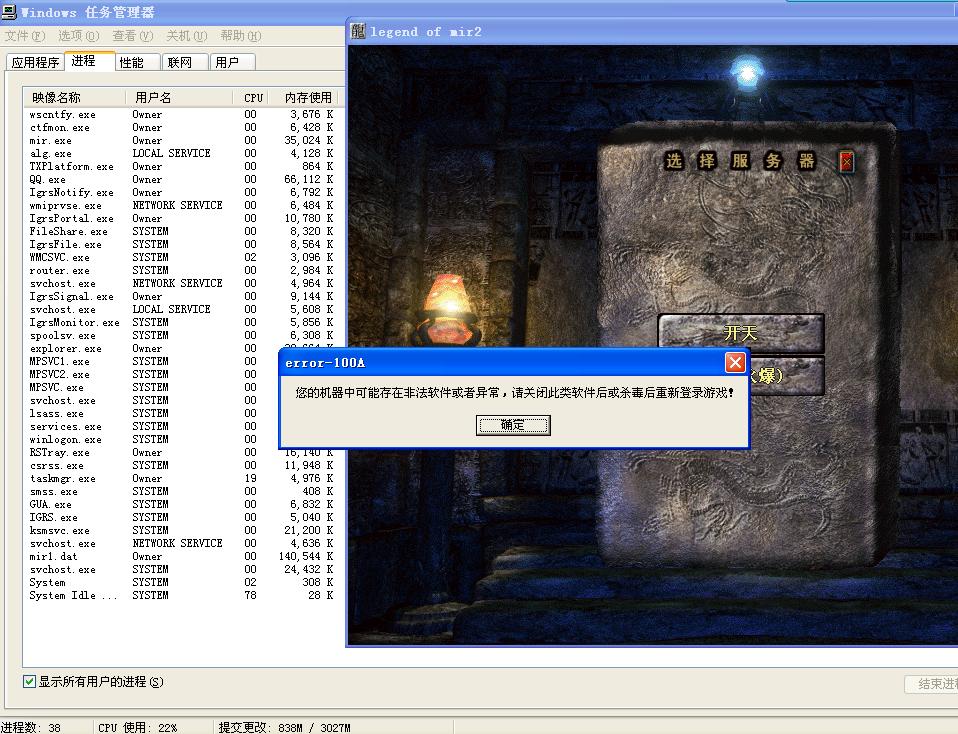Click the 结束进程 button

(x=931, y=684)
